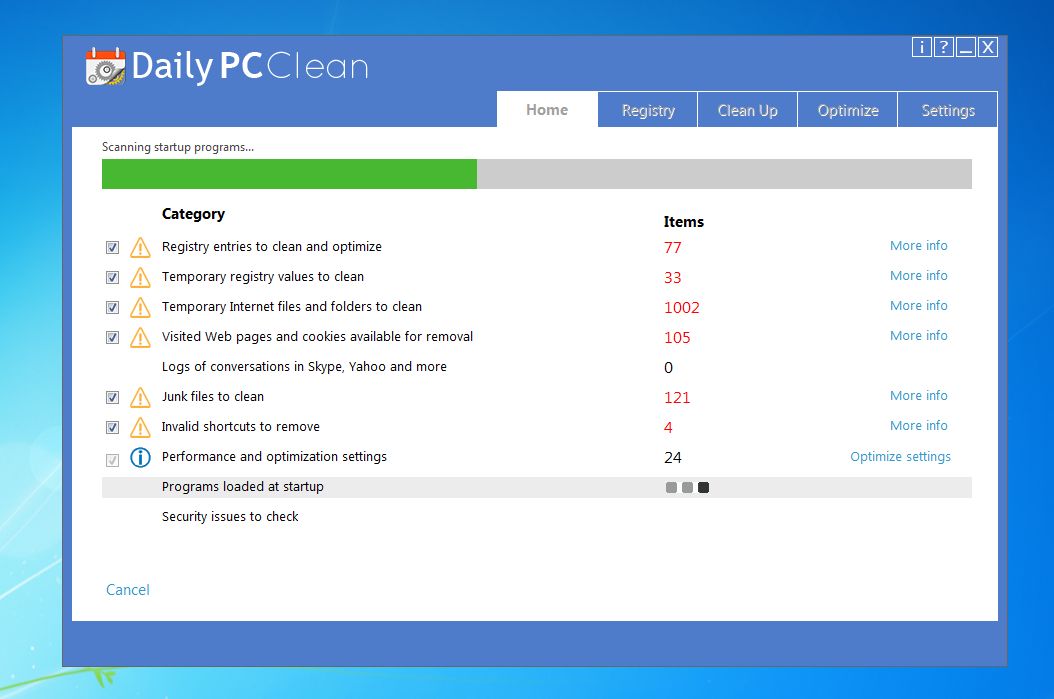The height and width of the screenshot is (699, 1054).
Task: Click the 24 items count
Action: [x=673, y=458]
